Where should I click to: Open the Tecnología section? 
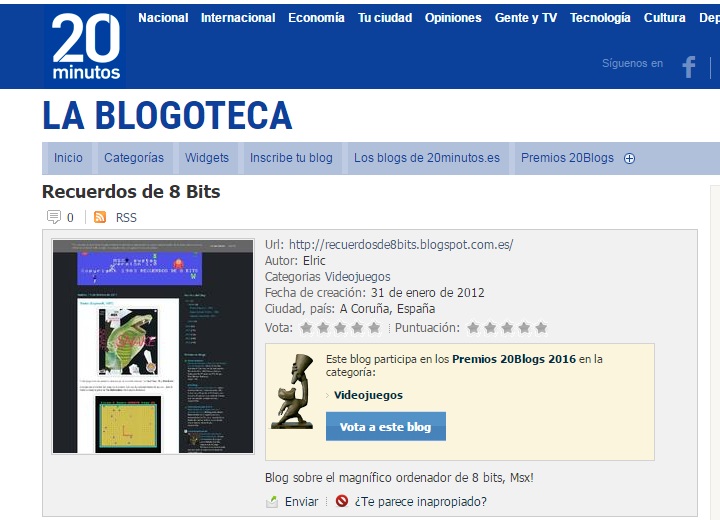tap(600, 18)
